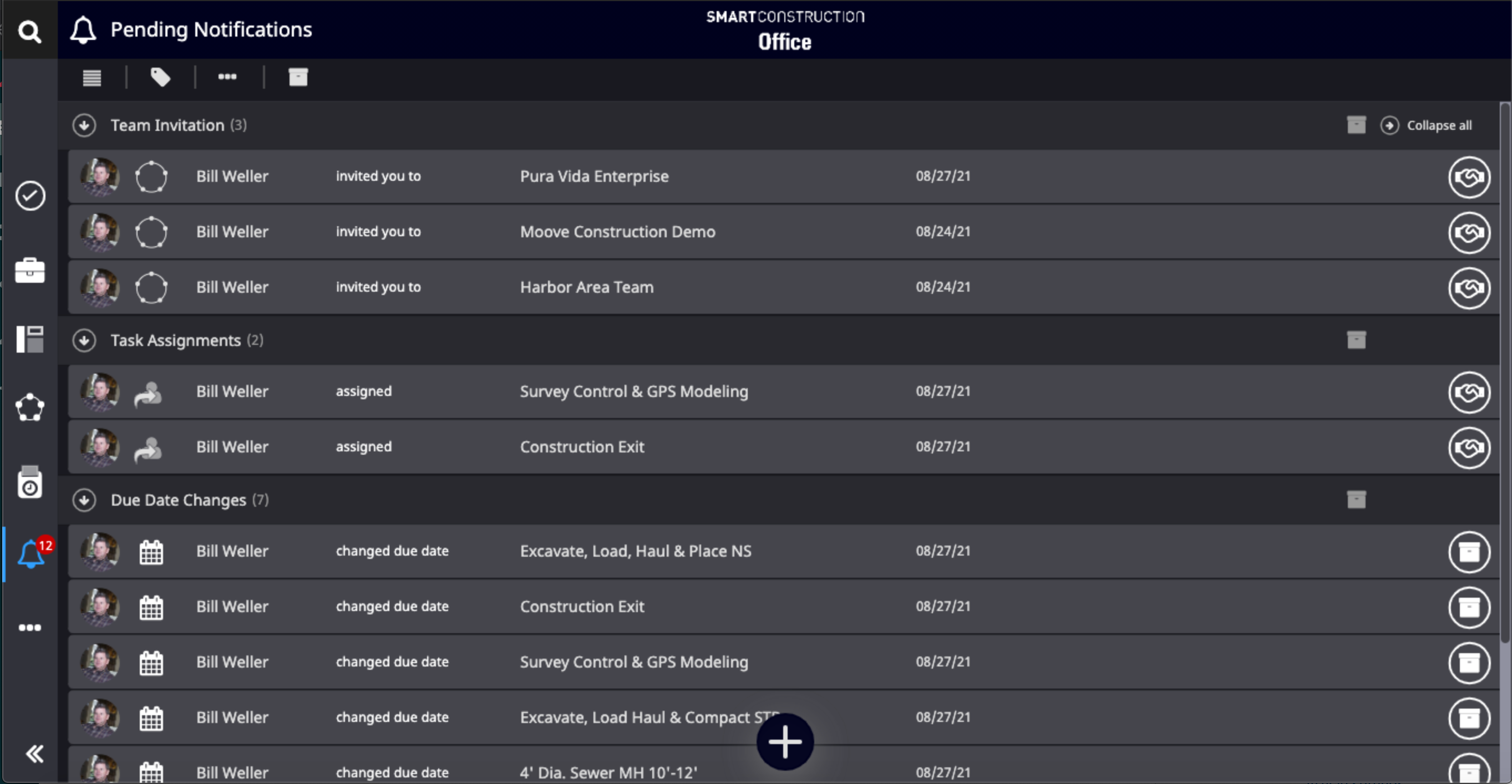Open toolbar more options ellipsis
The height and width of the screenshot is (784, 1512).
227,77
